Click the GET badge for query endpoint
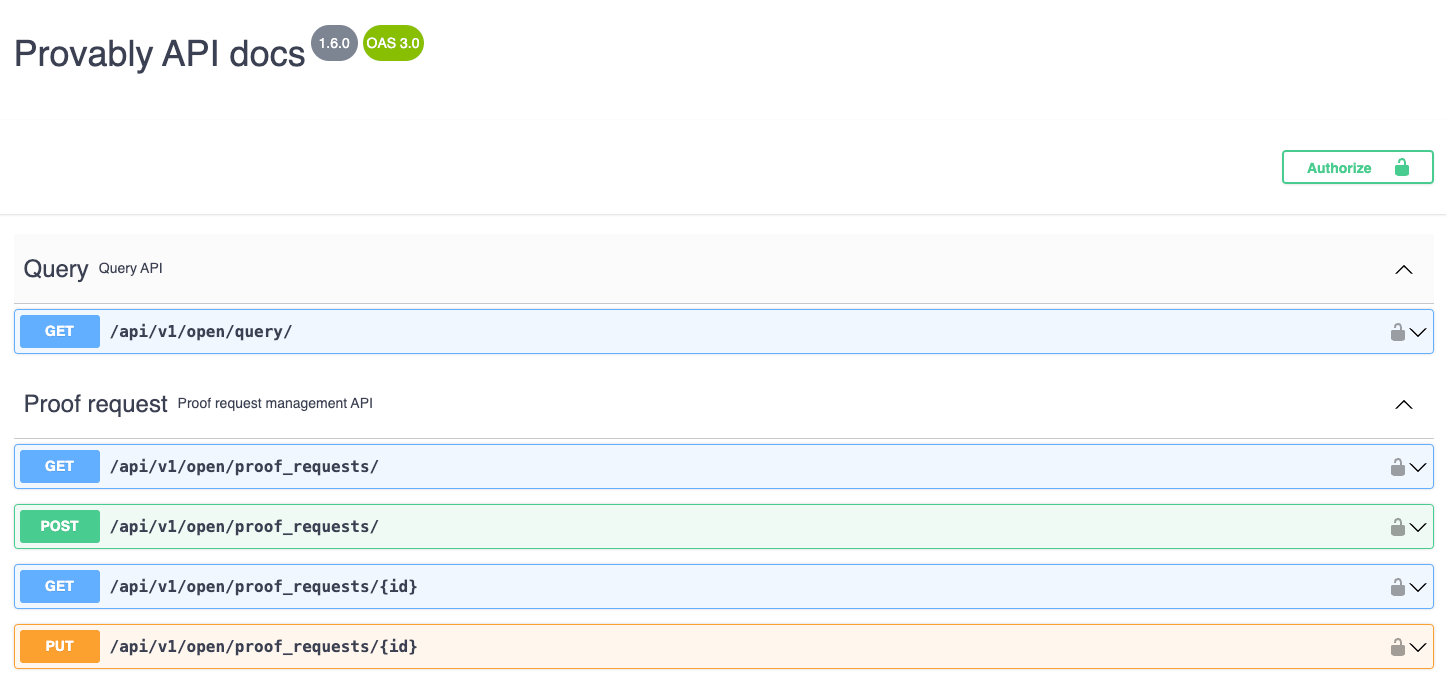Image resolution: width=1446 pixels, height=685 pixels. [x=60, y=332]
